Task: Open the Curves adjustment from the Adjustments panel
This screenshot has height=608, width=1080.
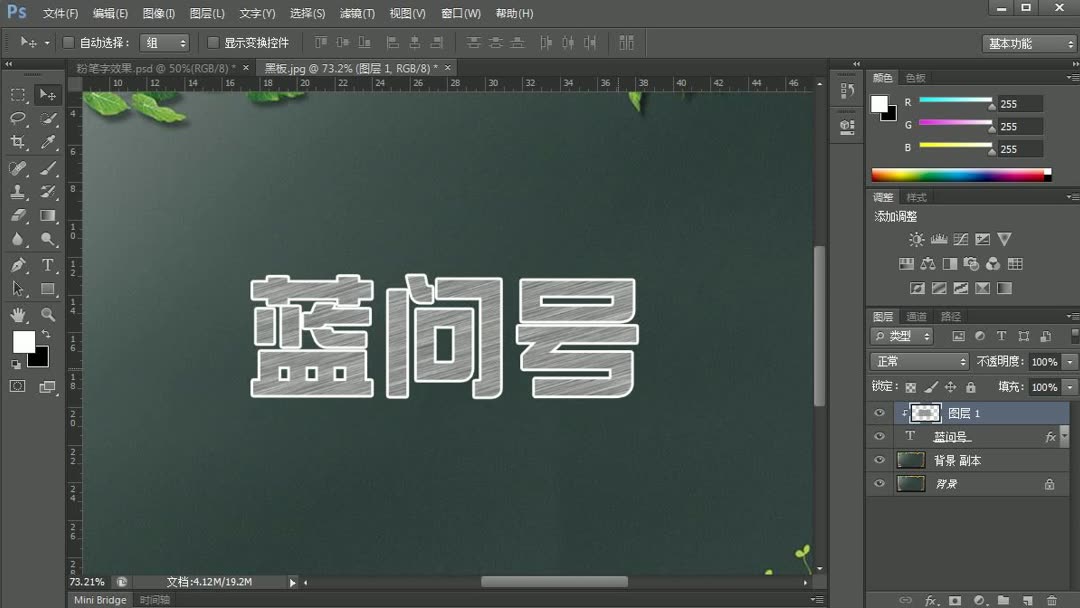Action: pos(961,240)
